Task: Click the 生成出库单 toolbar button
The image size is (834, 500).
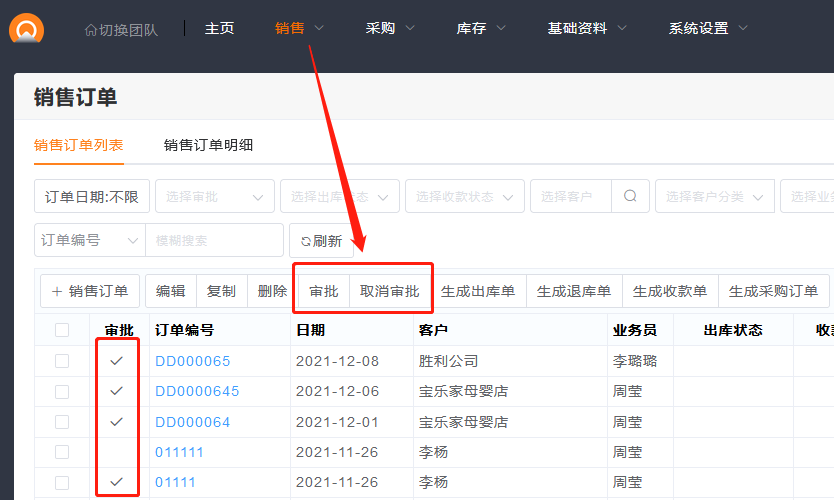Action: pos(478,291)
